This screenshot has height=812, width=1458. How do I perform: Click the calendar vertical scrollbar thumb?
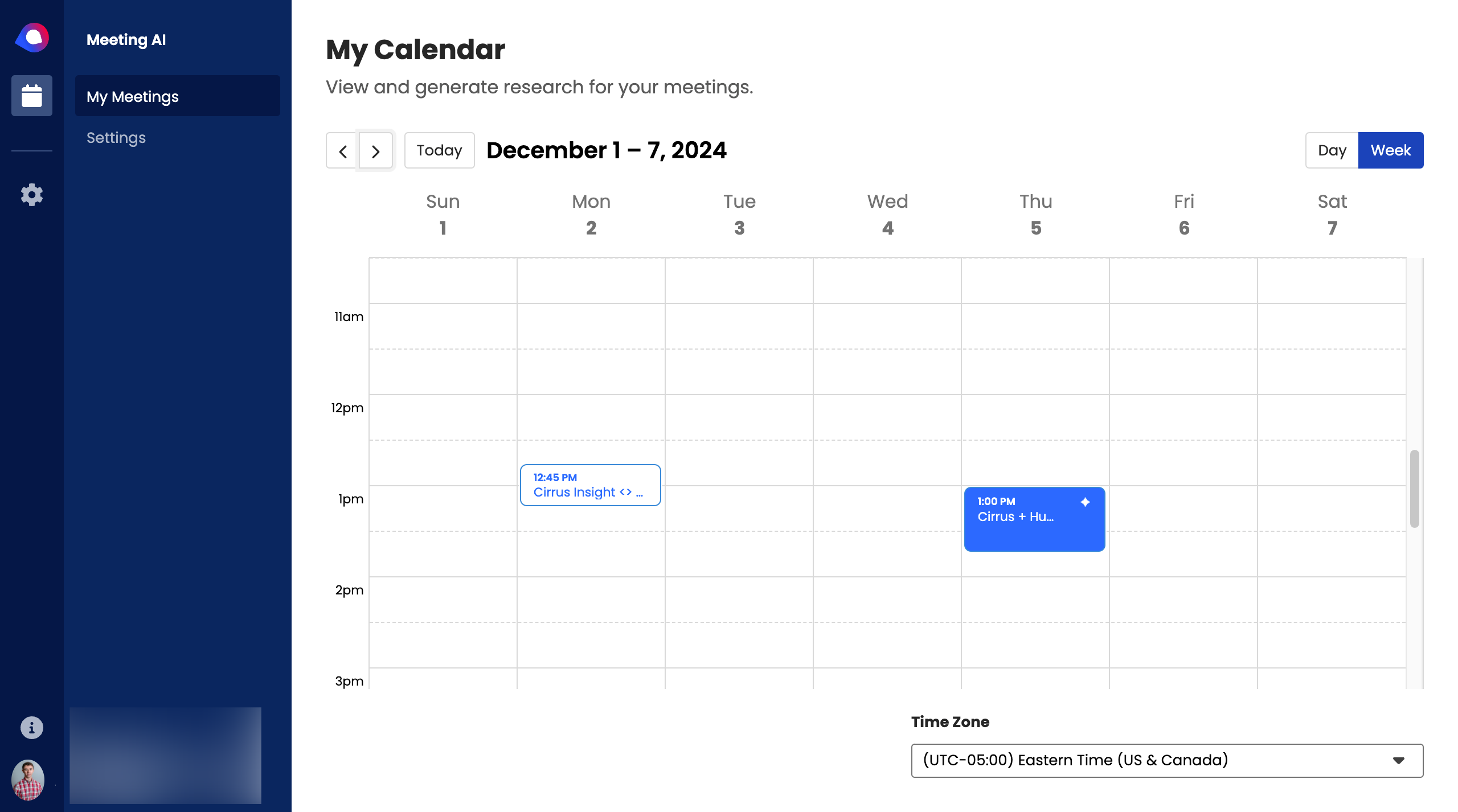coord(1414,489)
